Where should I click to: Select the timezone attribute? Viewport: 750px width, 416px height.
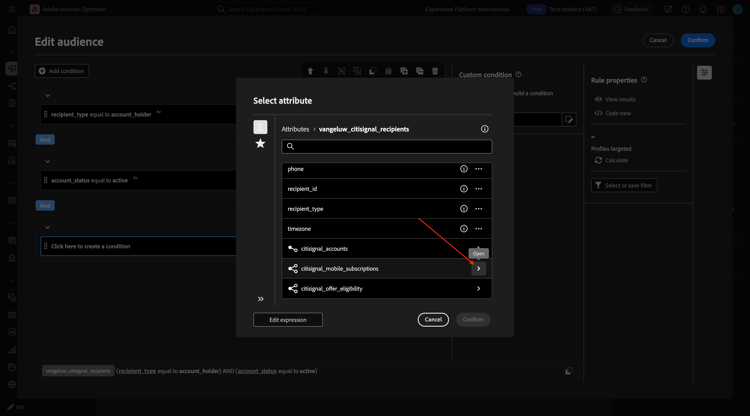(386, 229)
